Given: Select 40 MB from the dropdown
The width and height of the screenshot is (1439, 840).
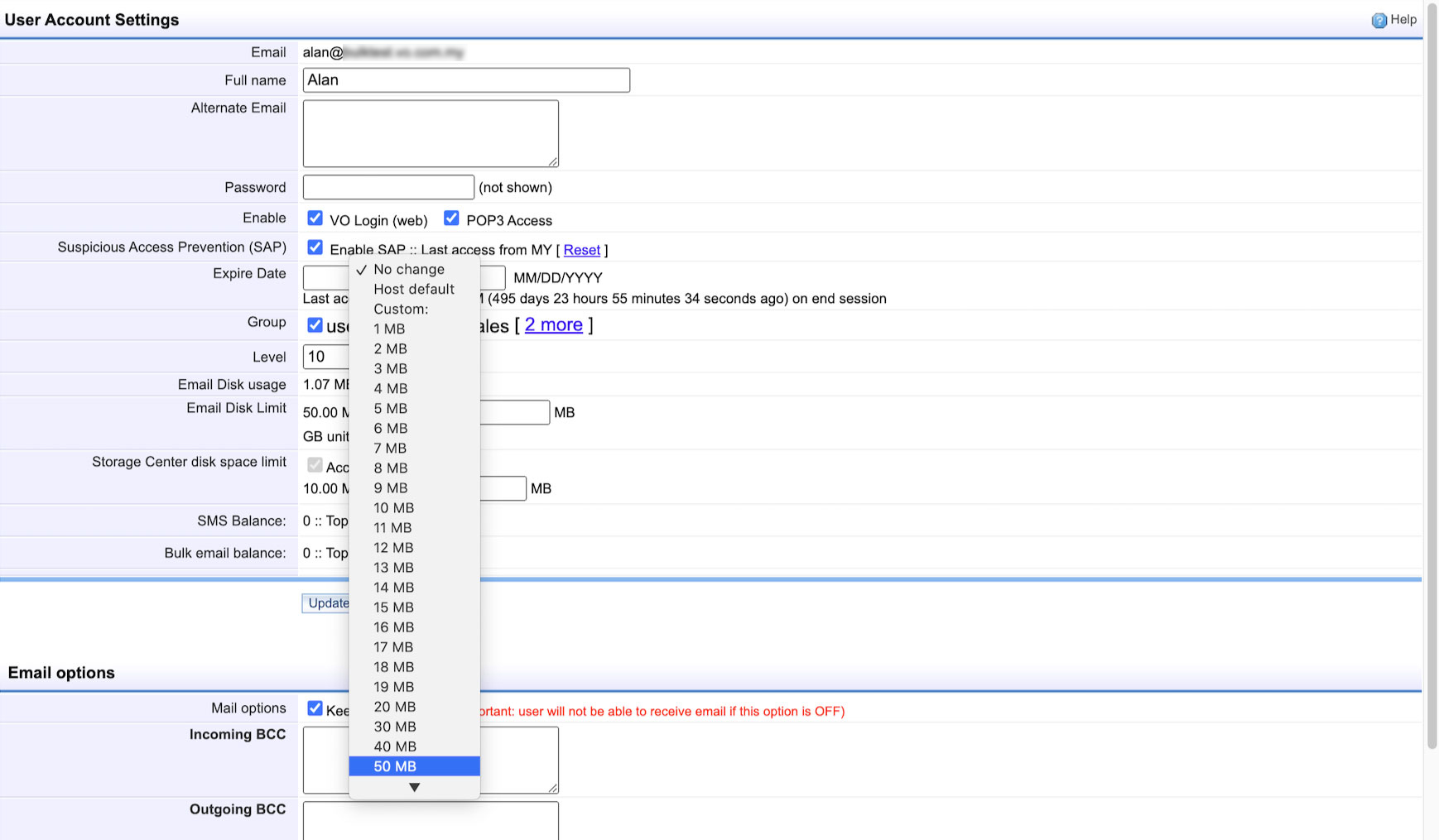Looking at the screenshot, I should tap(394, 746).
